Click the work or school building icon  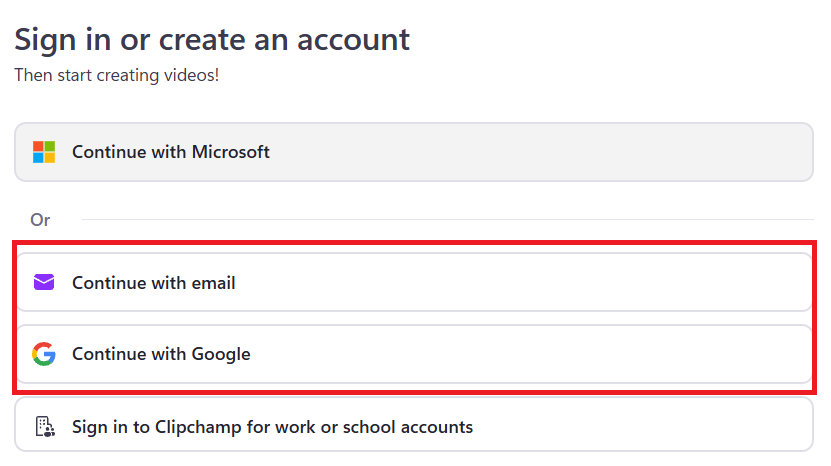tap(44, 427)
